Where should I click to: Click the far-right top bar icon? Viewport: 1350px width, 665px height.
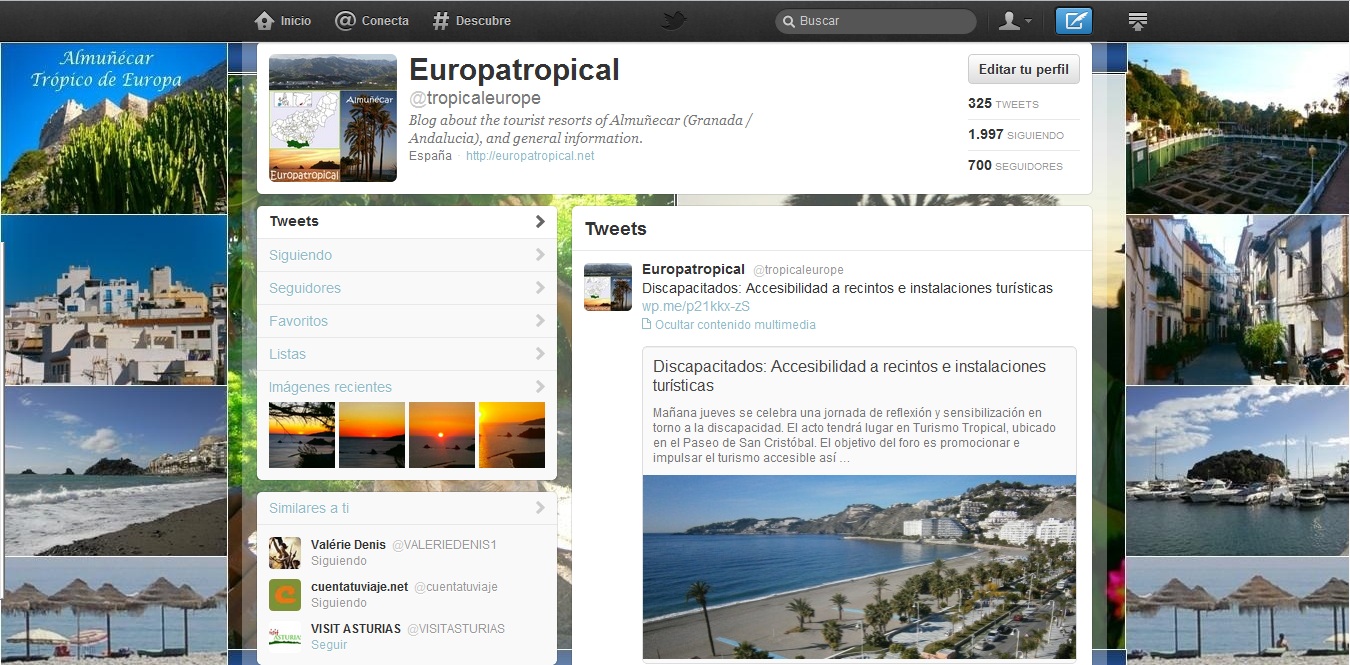tap(1137, 21)
